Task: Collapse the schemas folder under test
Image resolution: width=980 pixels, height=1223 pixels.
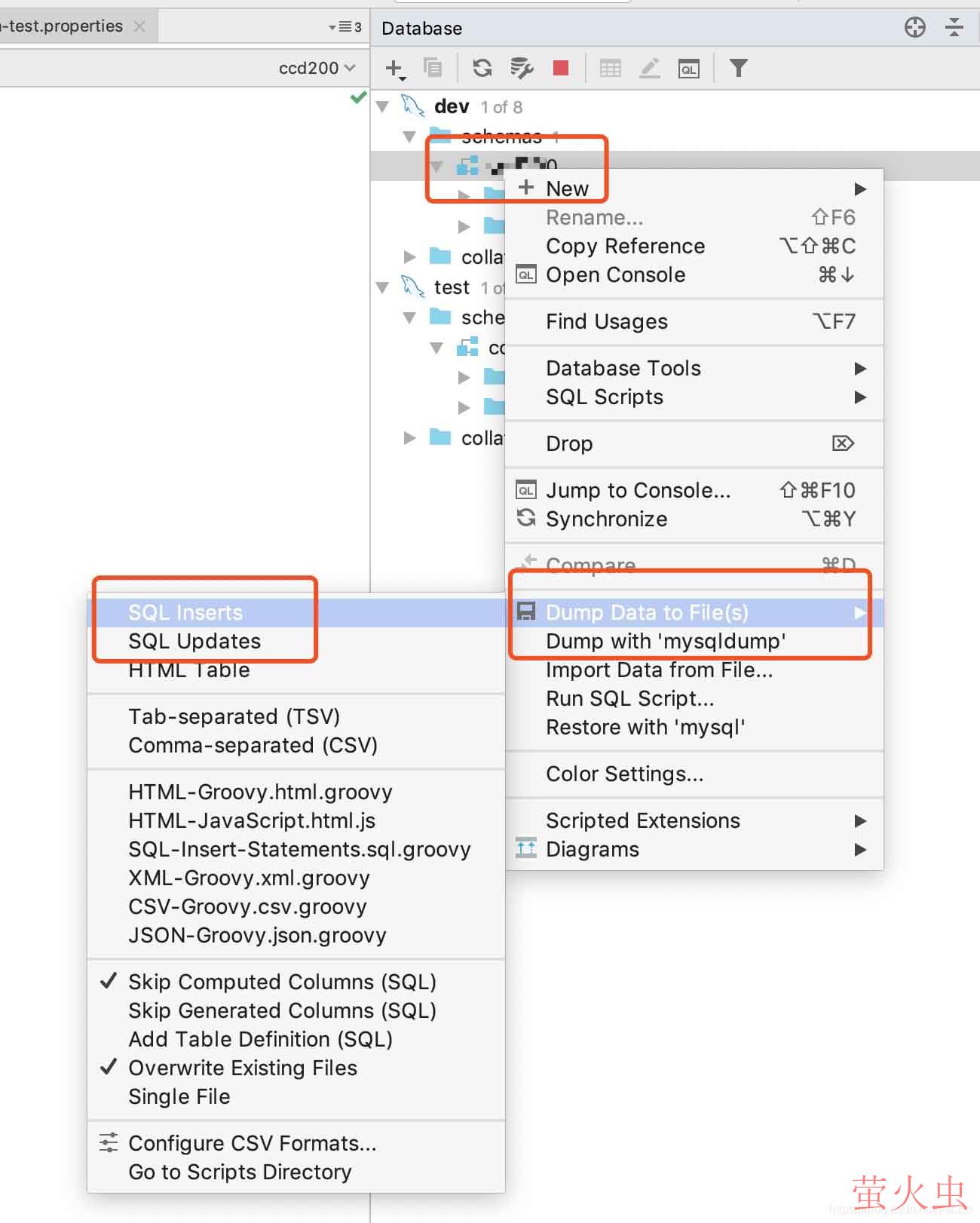Action: tap(409, 317)
